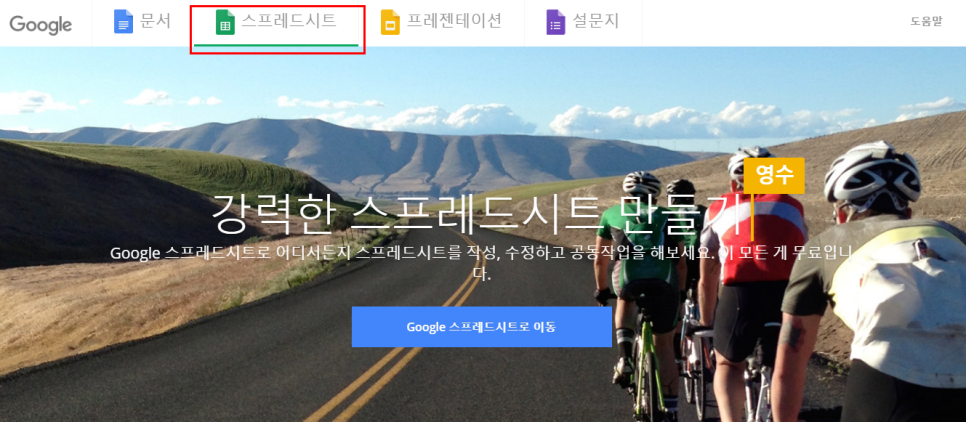Open the 도움말 help link
Image resolution: width=966 pixels, height=422 pixels.
point(927,22)
